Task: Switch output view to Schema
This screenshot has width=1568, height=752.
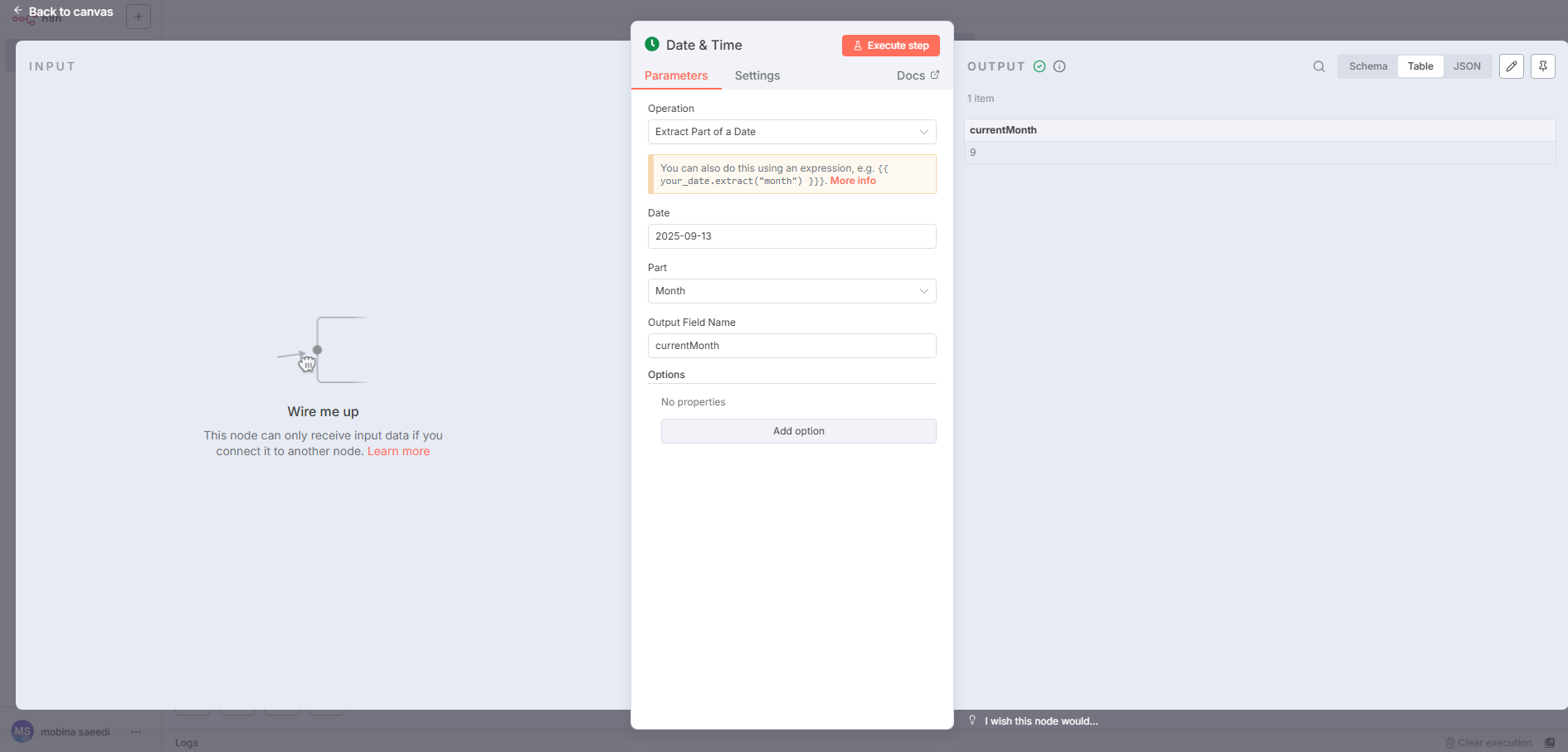Action: pos(1367,66)
